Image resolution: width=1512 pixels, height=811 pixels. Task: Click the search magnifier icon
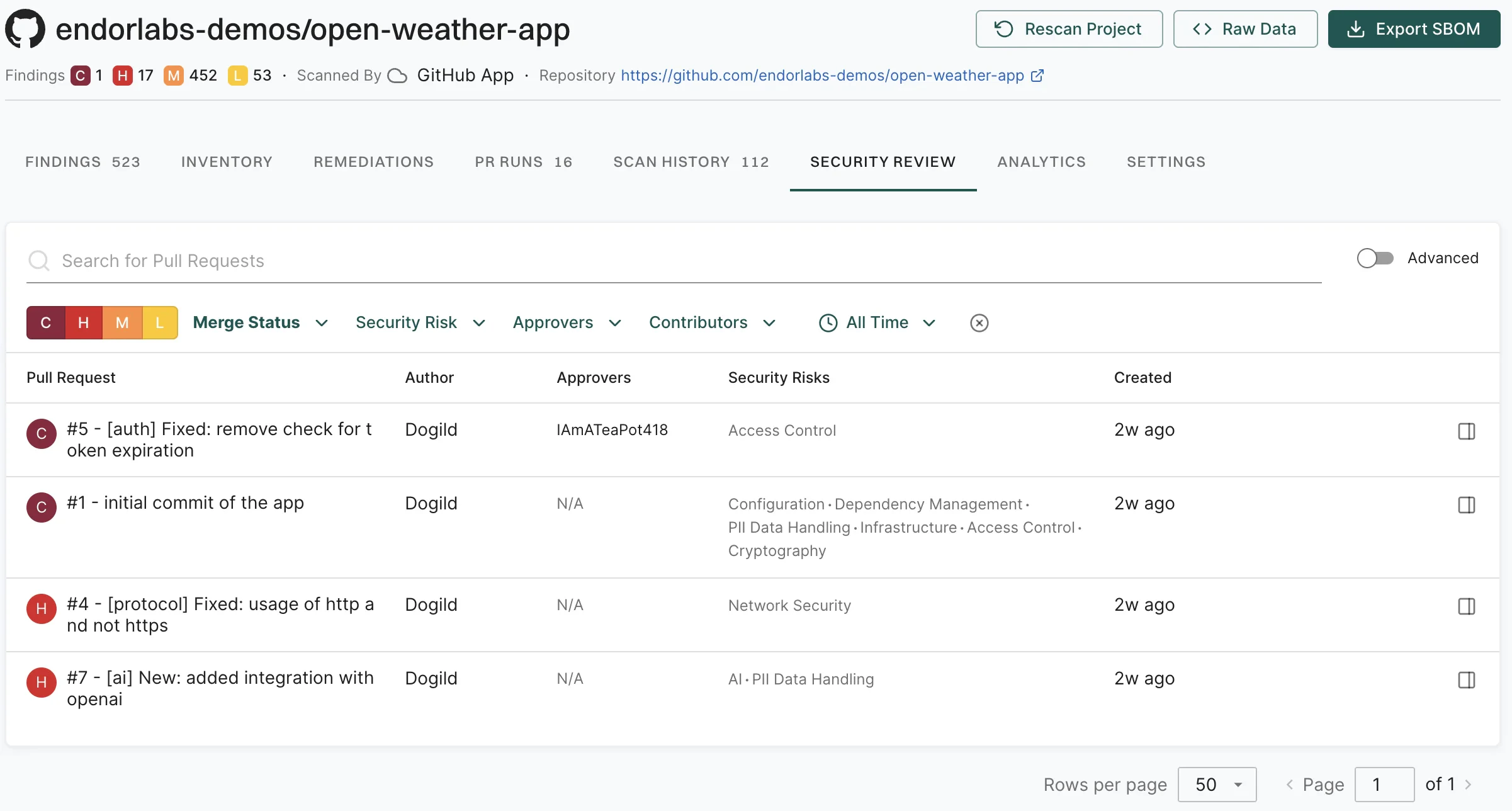point(39,260)
